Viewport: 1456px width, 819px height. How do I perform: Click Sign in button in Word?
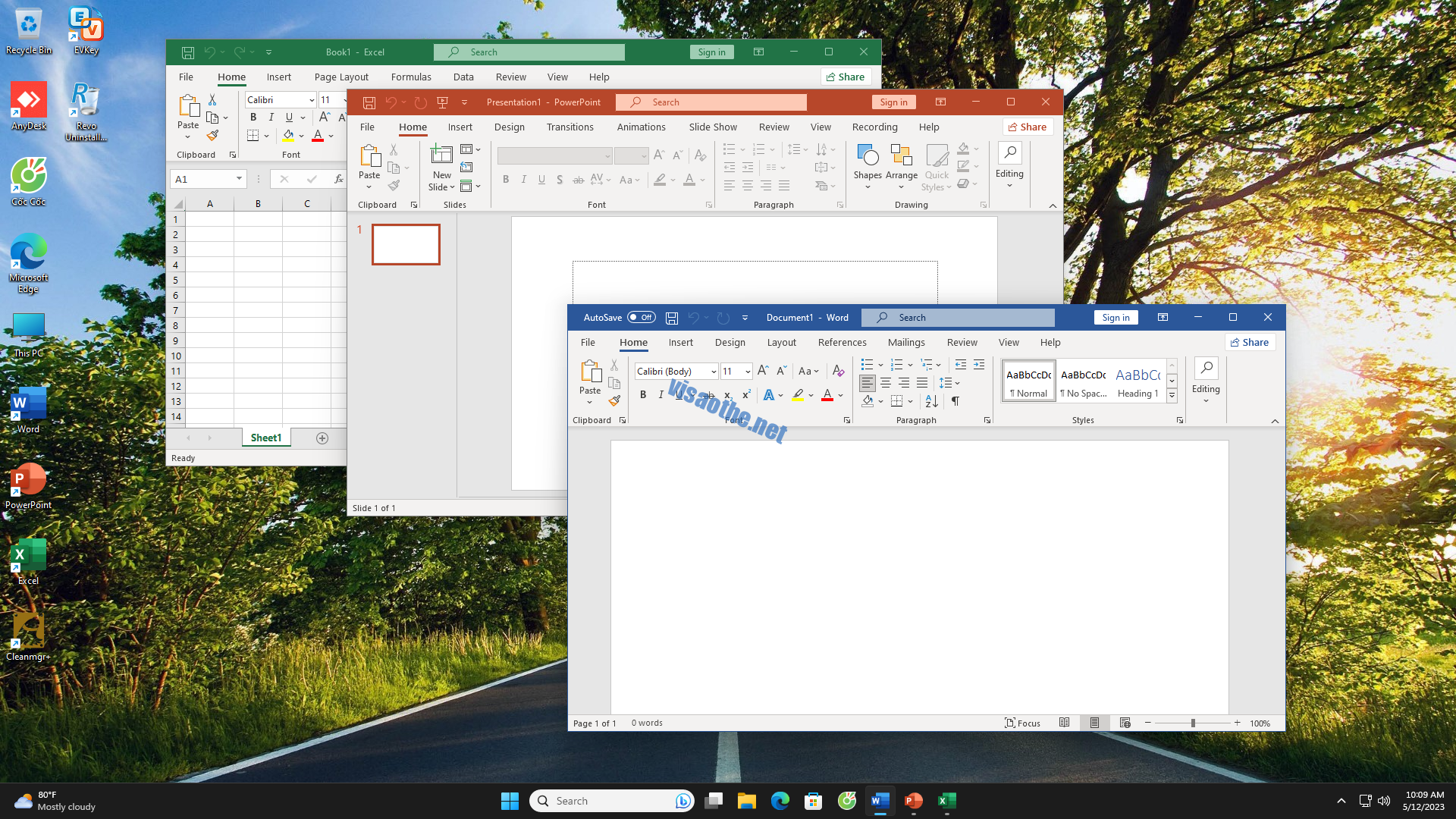(x=1116, y=318)
